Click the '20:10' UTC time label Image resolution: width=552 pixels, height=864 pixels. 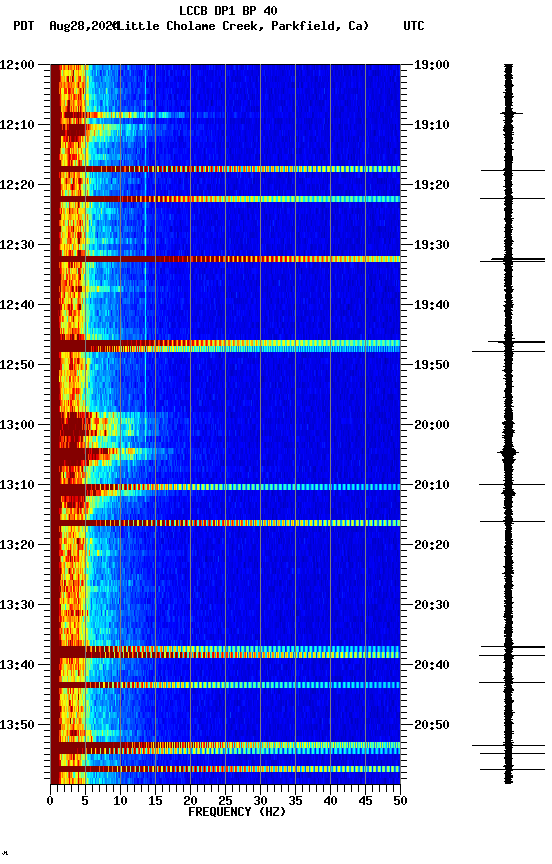[432, 485]
